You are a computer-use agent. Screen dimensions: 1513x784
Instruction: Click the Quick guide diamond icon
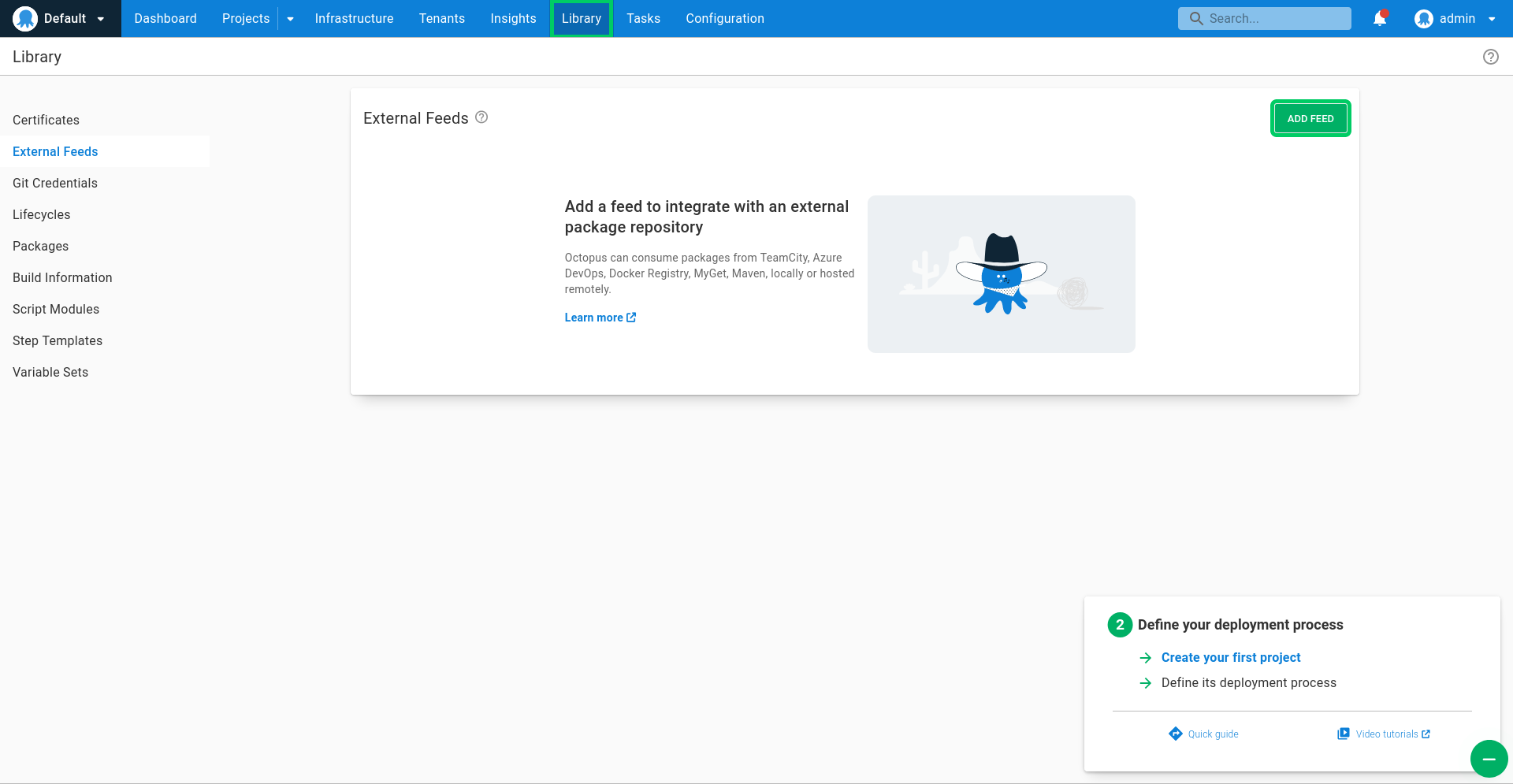pyautogui.click(x=1176, y=734)
